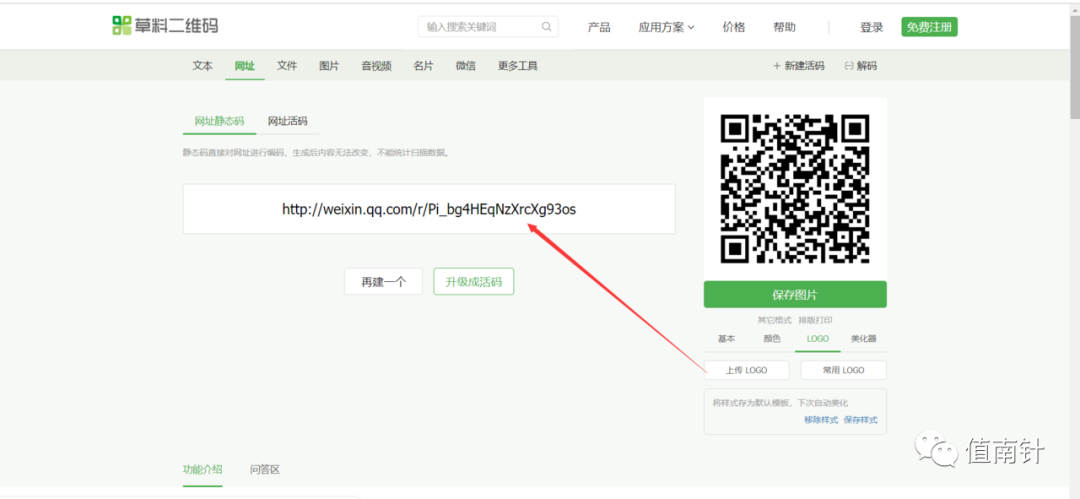The image size is (1080, 499).
Task: Click the 草料二维码 logo
Action: (x=165, y=26)
